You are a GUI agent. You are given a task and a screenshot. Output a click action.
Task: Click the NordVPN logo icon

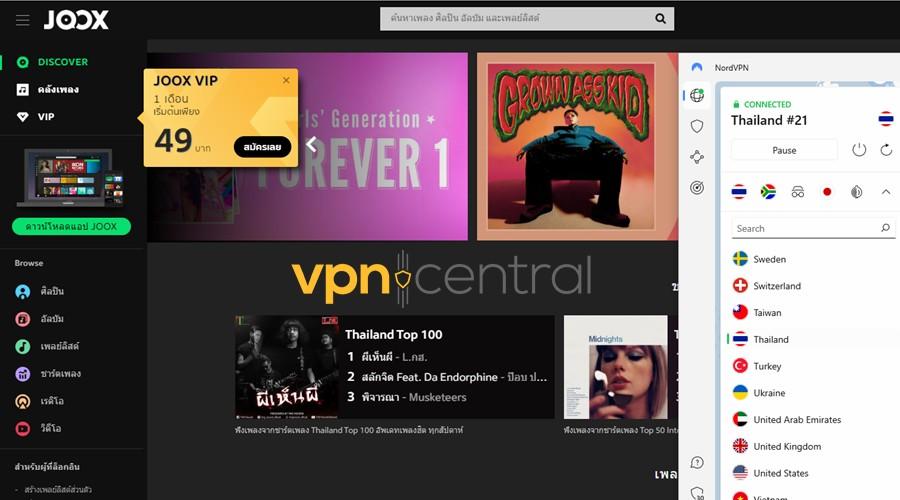pos(697,67)
